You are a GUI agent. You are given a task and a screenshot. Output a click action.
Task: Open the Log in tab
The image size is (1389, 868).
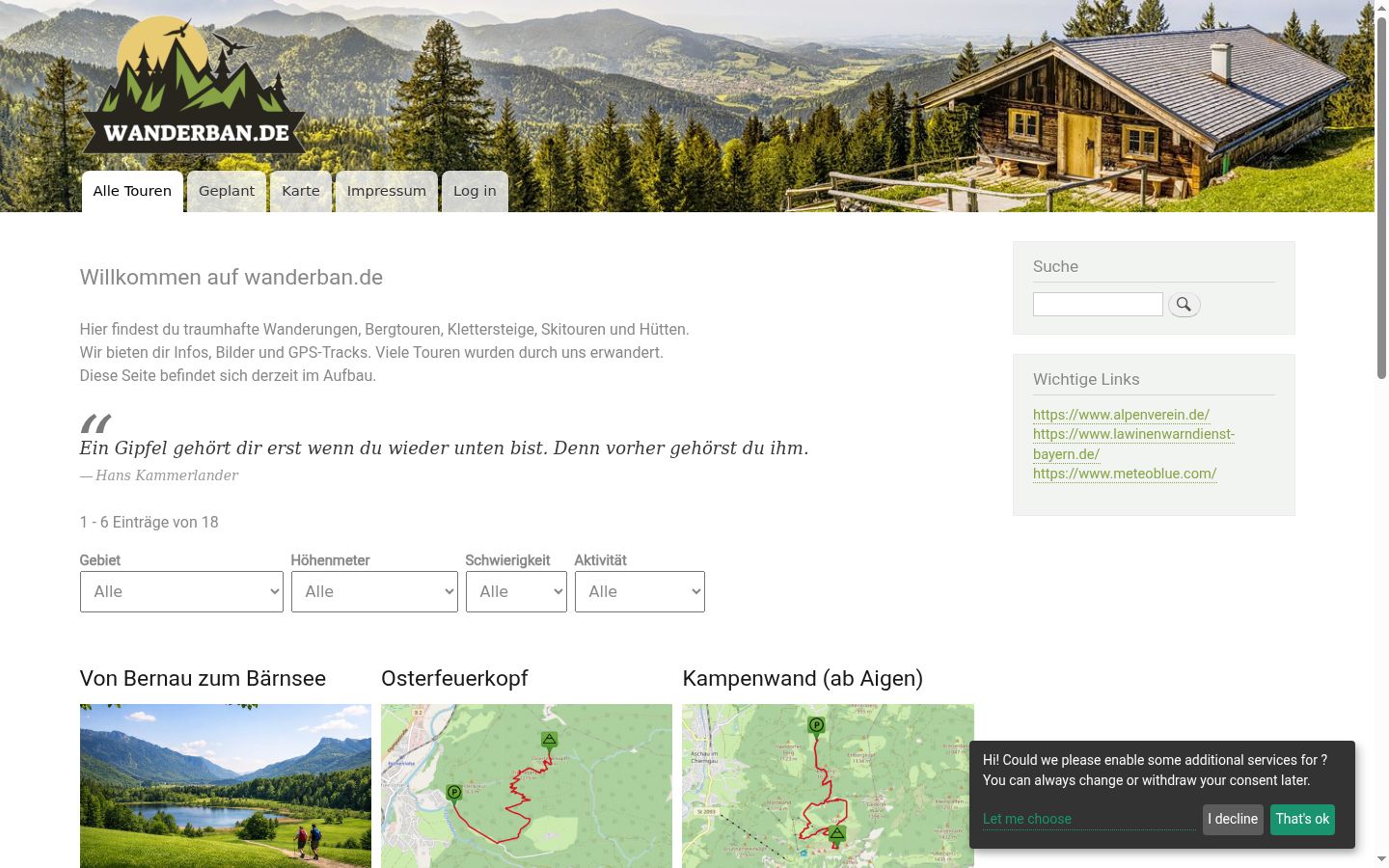[x=475, y=191]
